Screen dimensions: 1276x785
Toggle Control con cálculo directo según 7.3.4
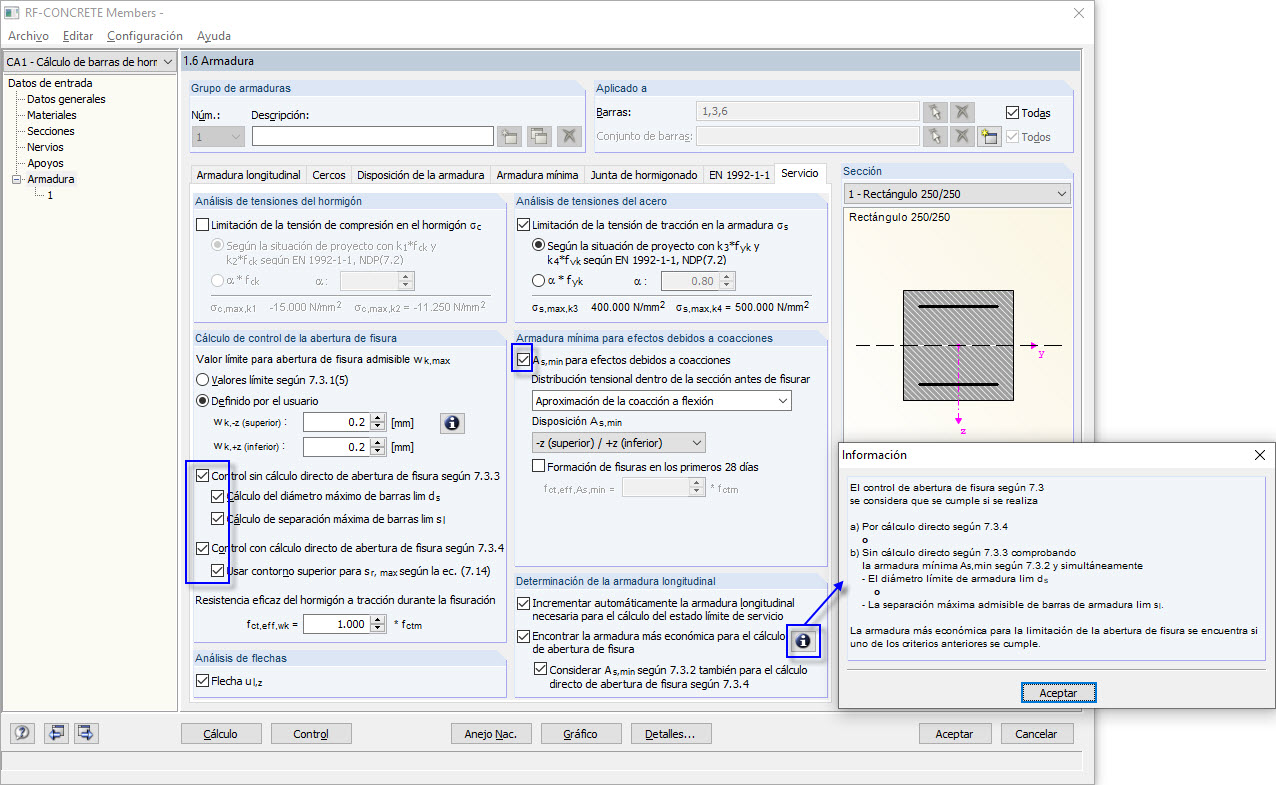[204, 548]
